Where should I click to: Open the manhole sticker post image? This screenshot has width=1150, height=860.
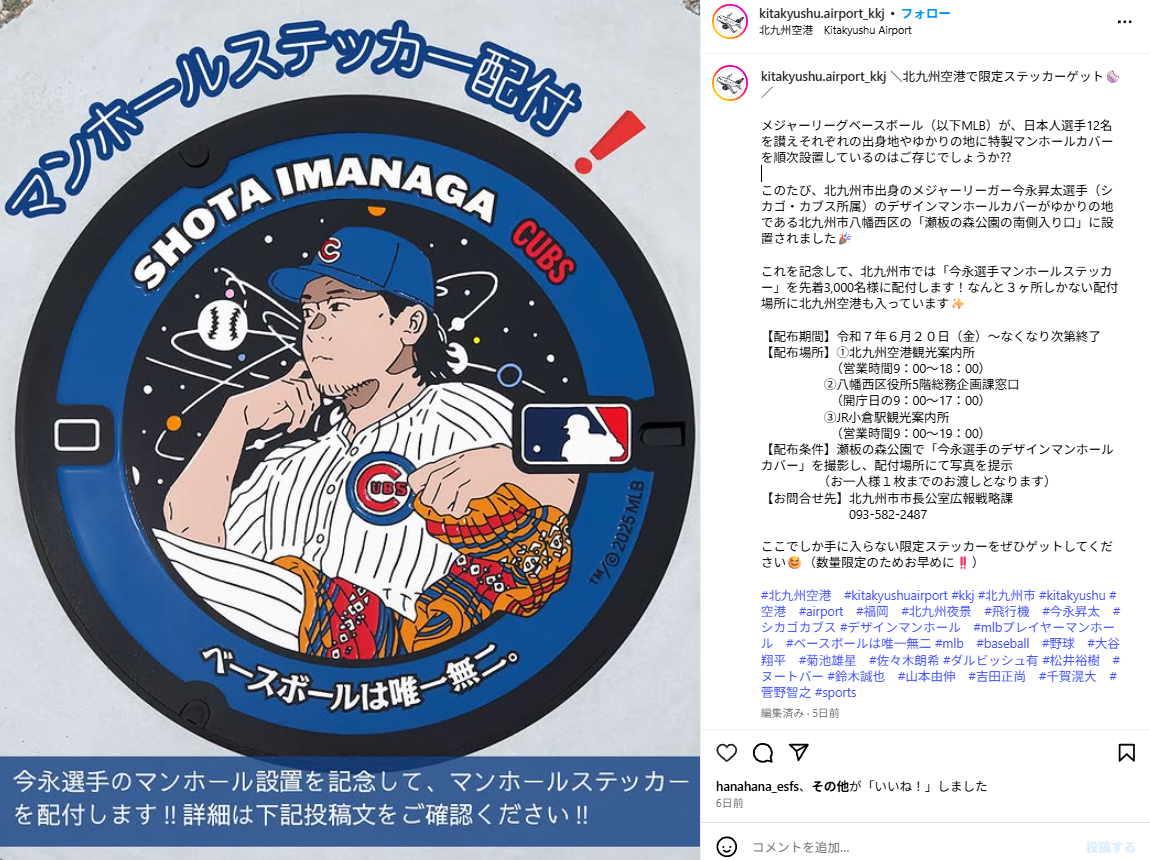point(350,430)
